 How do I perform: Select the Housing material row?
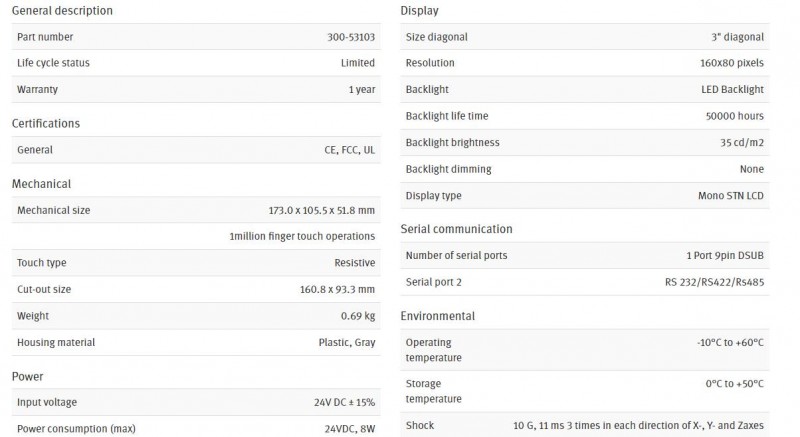click(x=196, y=342)
